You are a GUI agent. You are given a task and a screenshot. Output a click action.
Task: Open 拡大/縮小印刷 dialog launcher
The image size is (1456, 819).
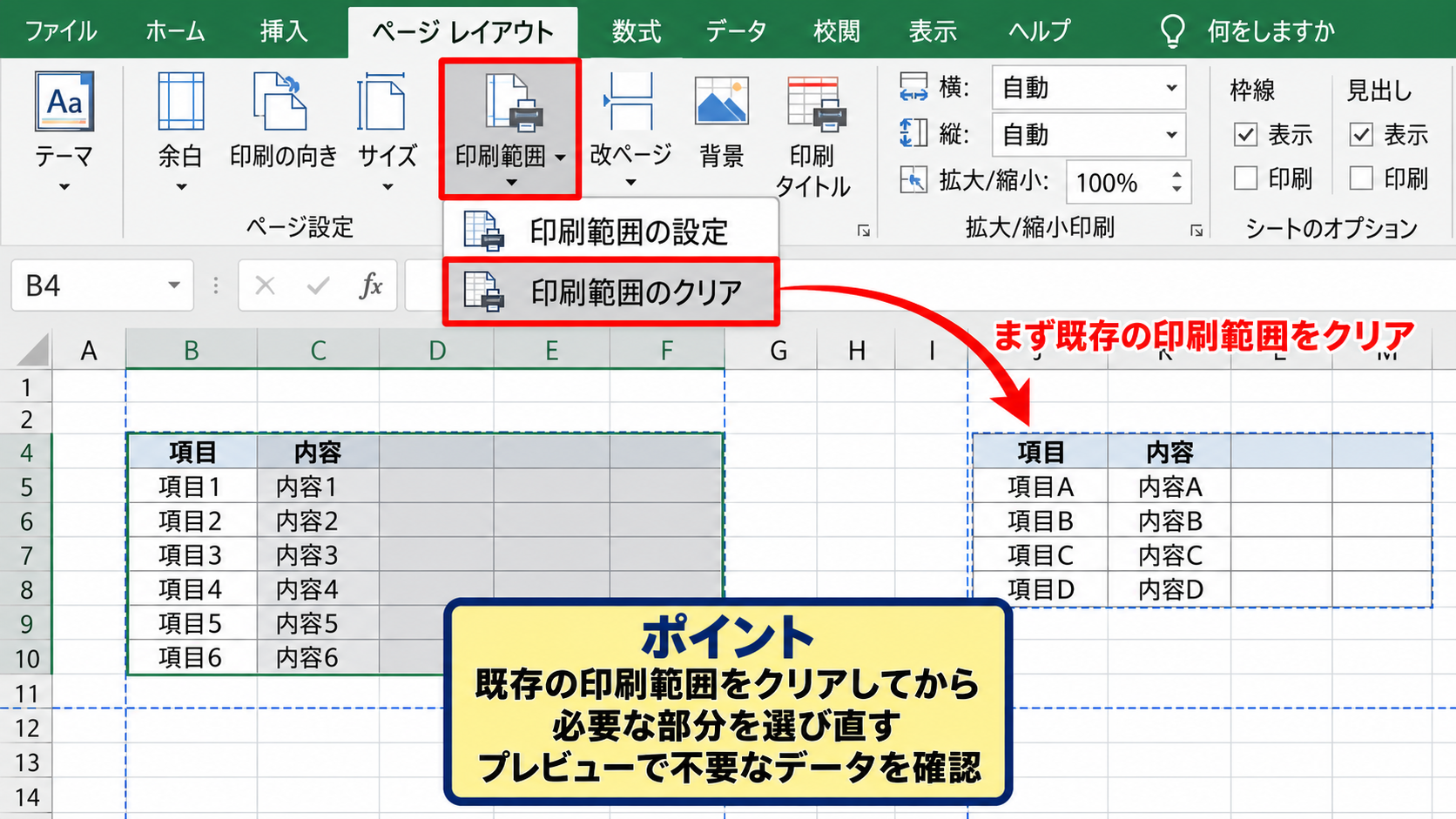[x=1197, y=231]
